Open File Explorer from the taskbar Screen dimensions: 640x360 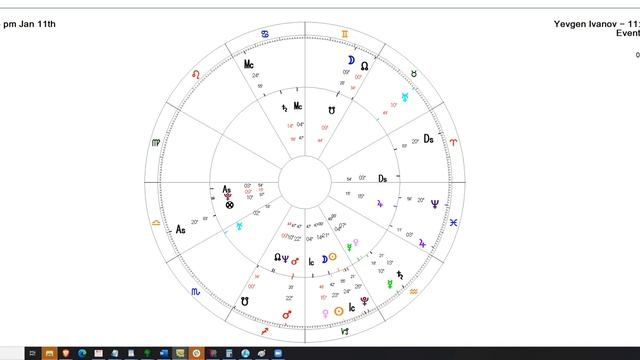click(49, 353)
